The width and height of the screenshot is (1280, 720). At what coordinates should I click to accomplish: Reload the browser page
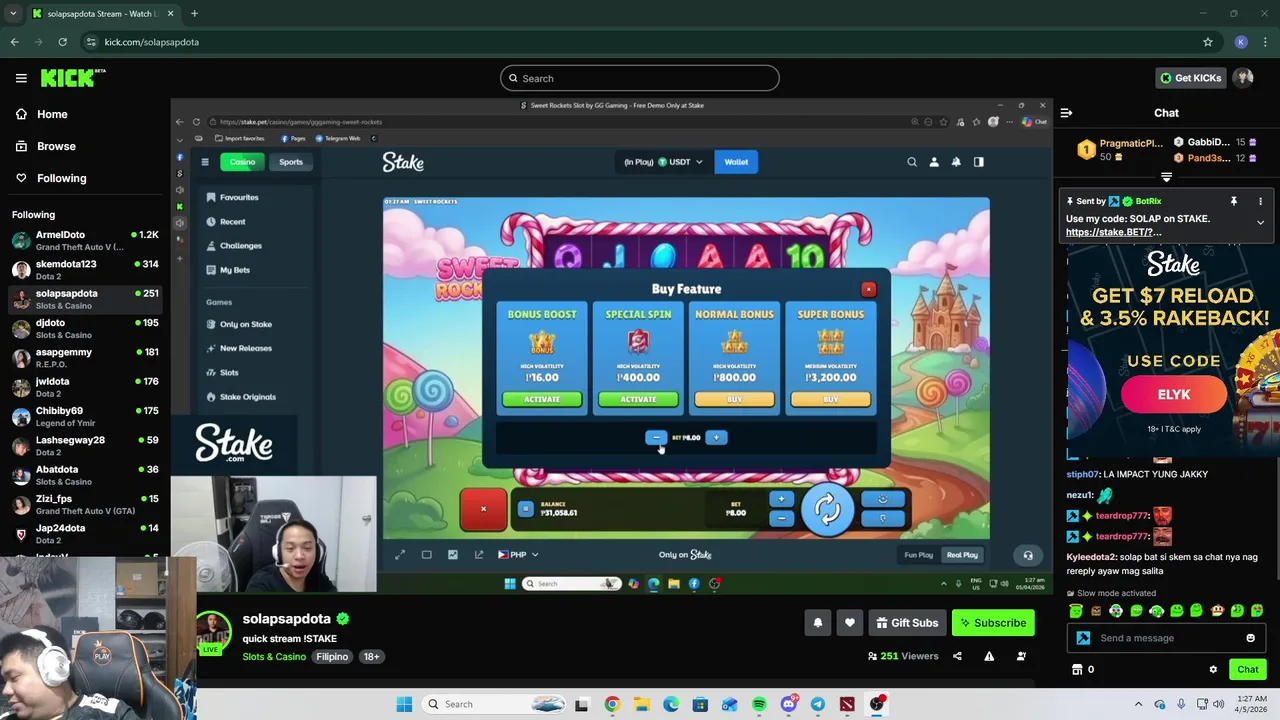tap(62, 42)
